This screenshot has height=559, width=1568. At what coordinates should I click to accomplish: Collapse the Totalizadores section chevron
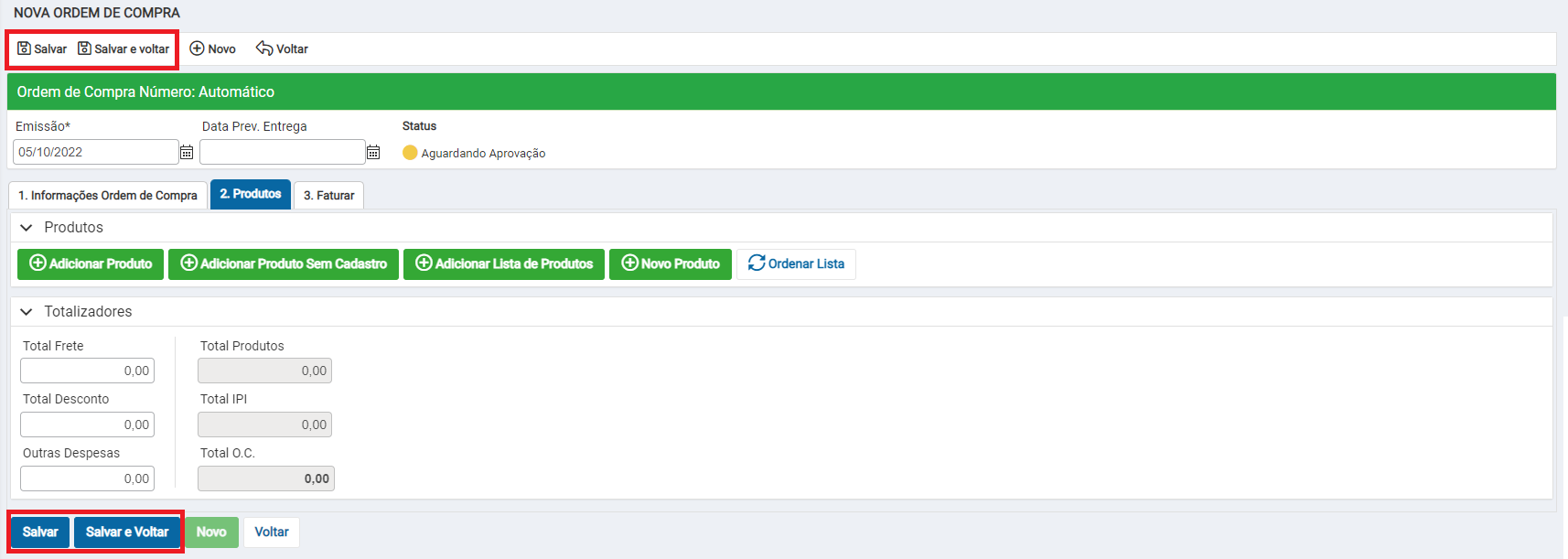(x=27, y=312)
